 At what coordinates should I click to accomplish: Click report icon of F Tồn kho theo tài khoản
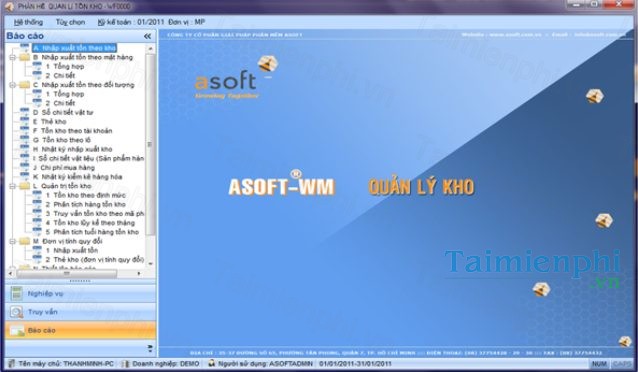25,131
